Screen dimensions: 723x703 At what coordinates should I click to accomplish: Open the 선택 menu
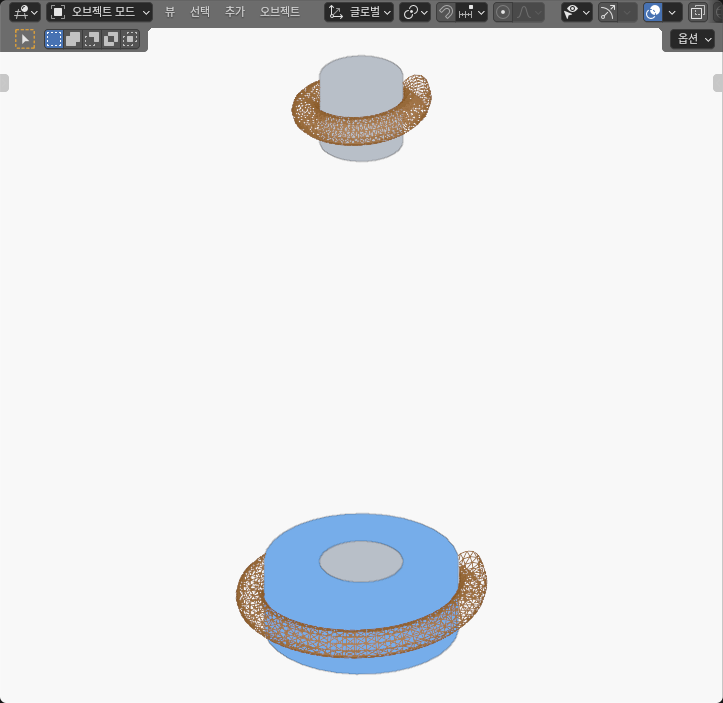[x=200, y=12]
